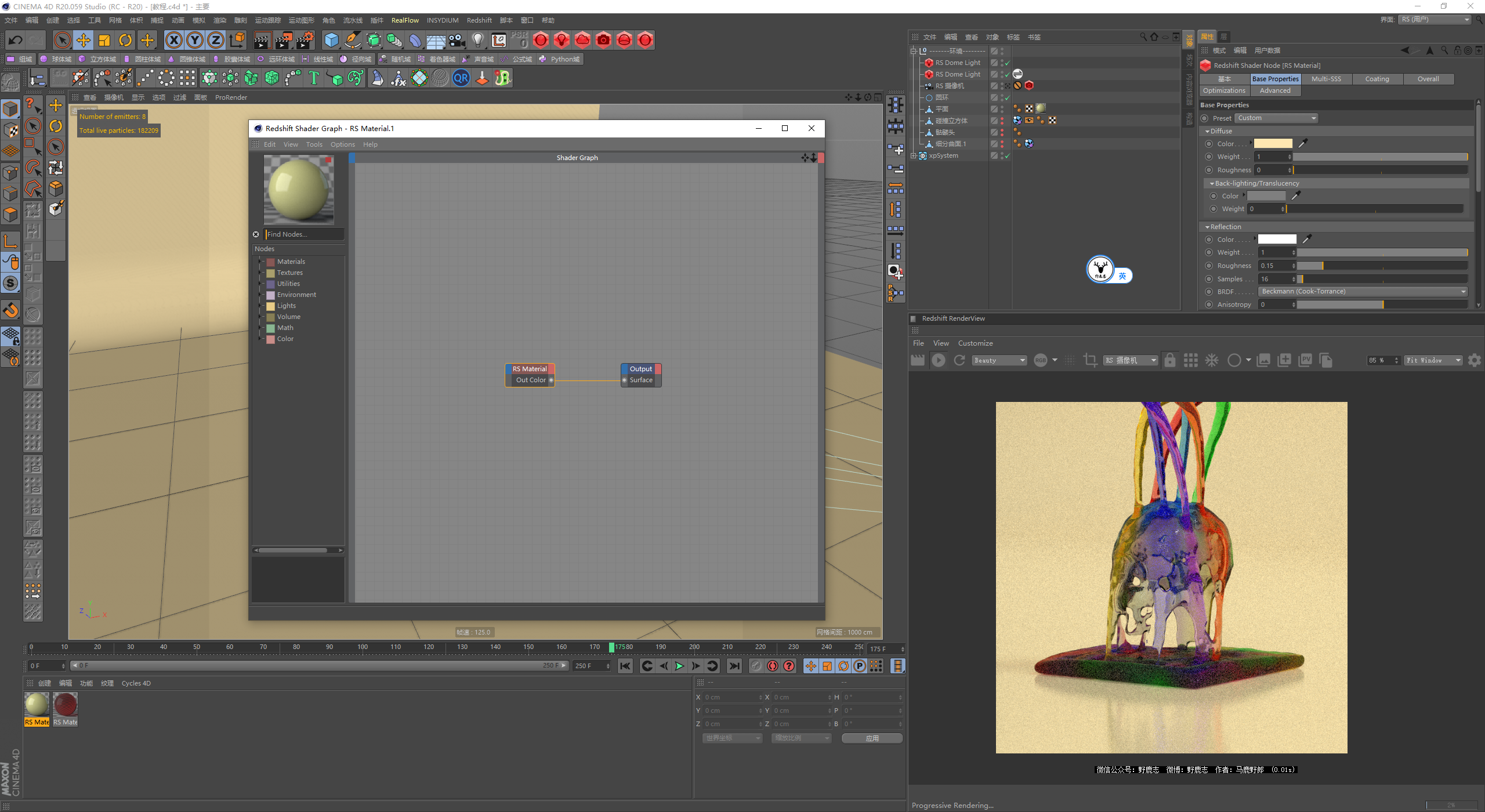
Task: Open the Preset Custom dropdown
Action: pos(1276,118)
